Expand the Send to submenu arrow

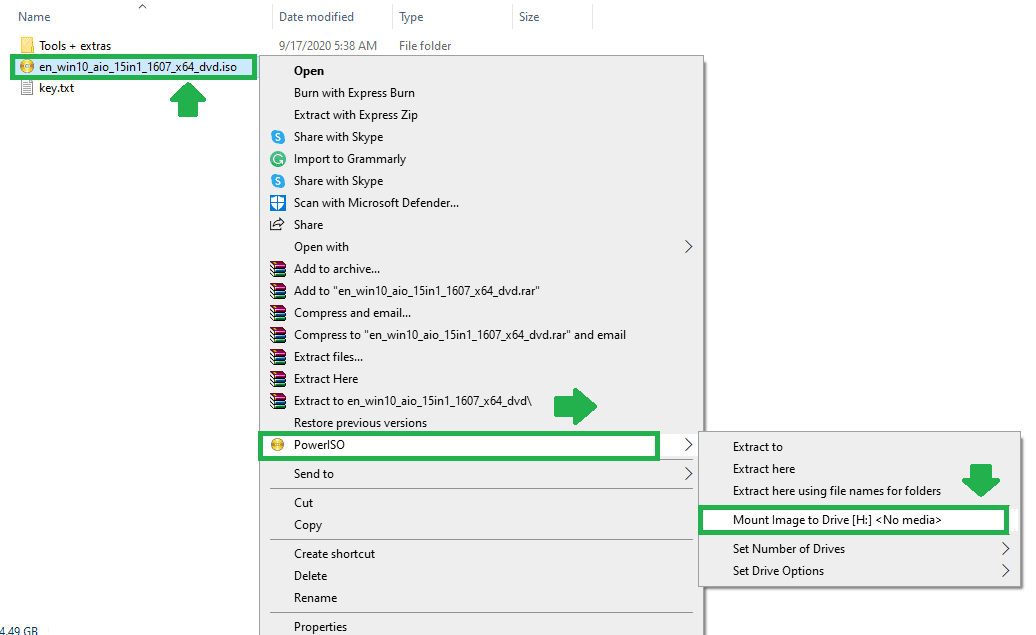pyautogui.click(x=688, y=474)
